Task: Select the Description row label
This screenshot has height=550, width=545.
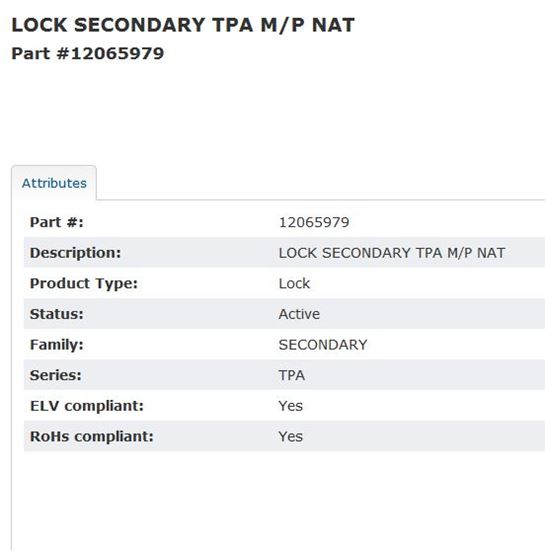Action: [75, 253]
